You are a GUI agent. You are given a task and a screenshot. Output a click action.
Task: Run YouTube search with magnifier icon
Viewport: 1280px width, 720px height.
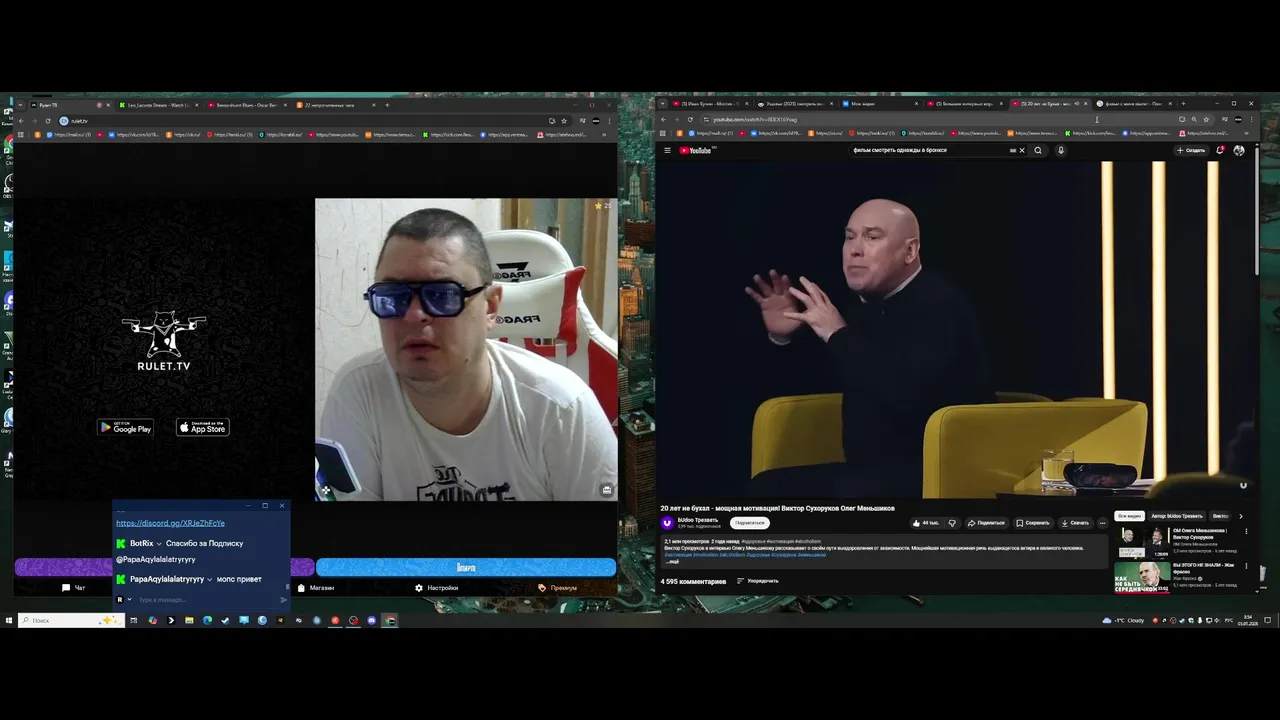(x=1038, y=151)
